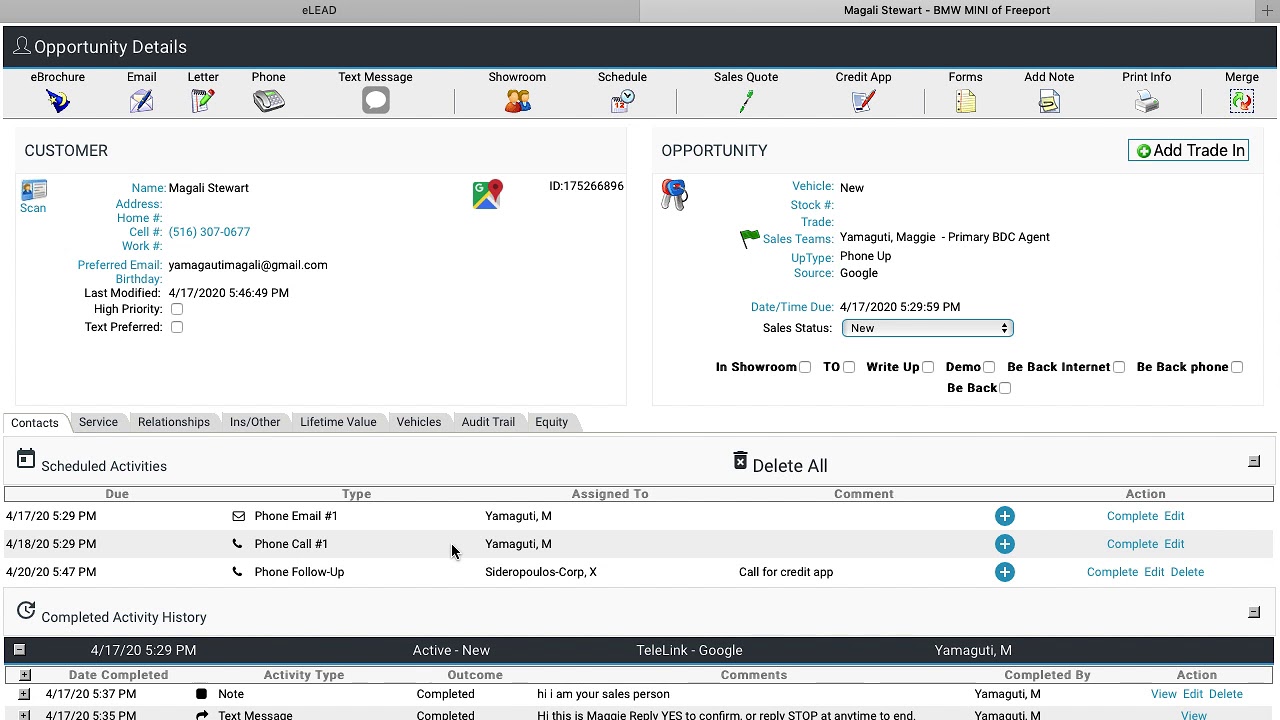Viewport: 1280px width, 720px height.
Task: Click Complete on Phone Email #1 row
Action: point(1132,516)
